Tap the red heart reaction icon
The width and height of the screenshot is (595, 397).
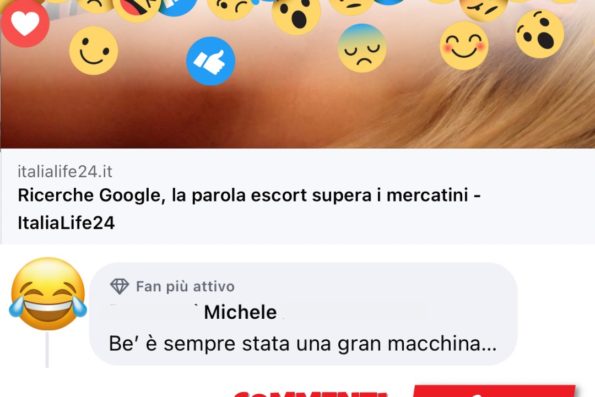pyautogui.click(x=25, y=23)
